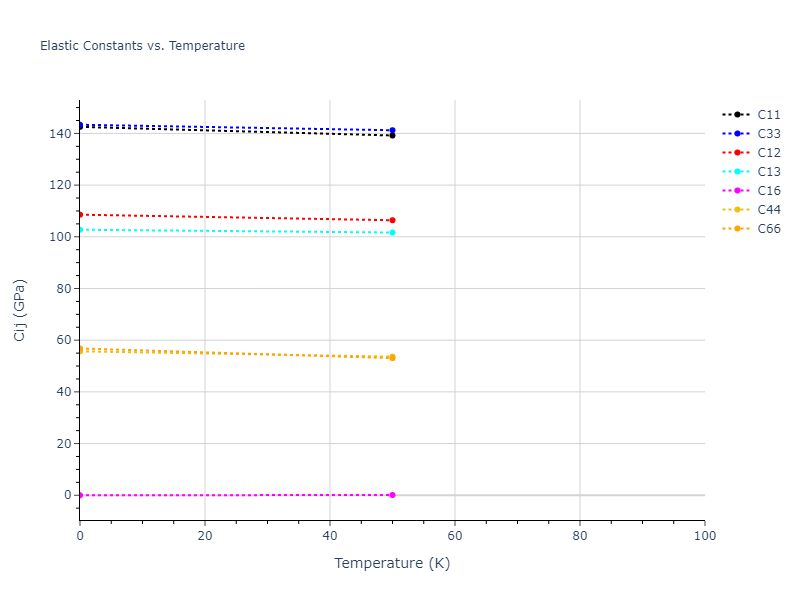Select the cyan C13 marker at 50 K
The width and height of the screenshot is (800, 600).
tap(392, 233)
